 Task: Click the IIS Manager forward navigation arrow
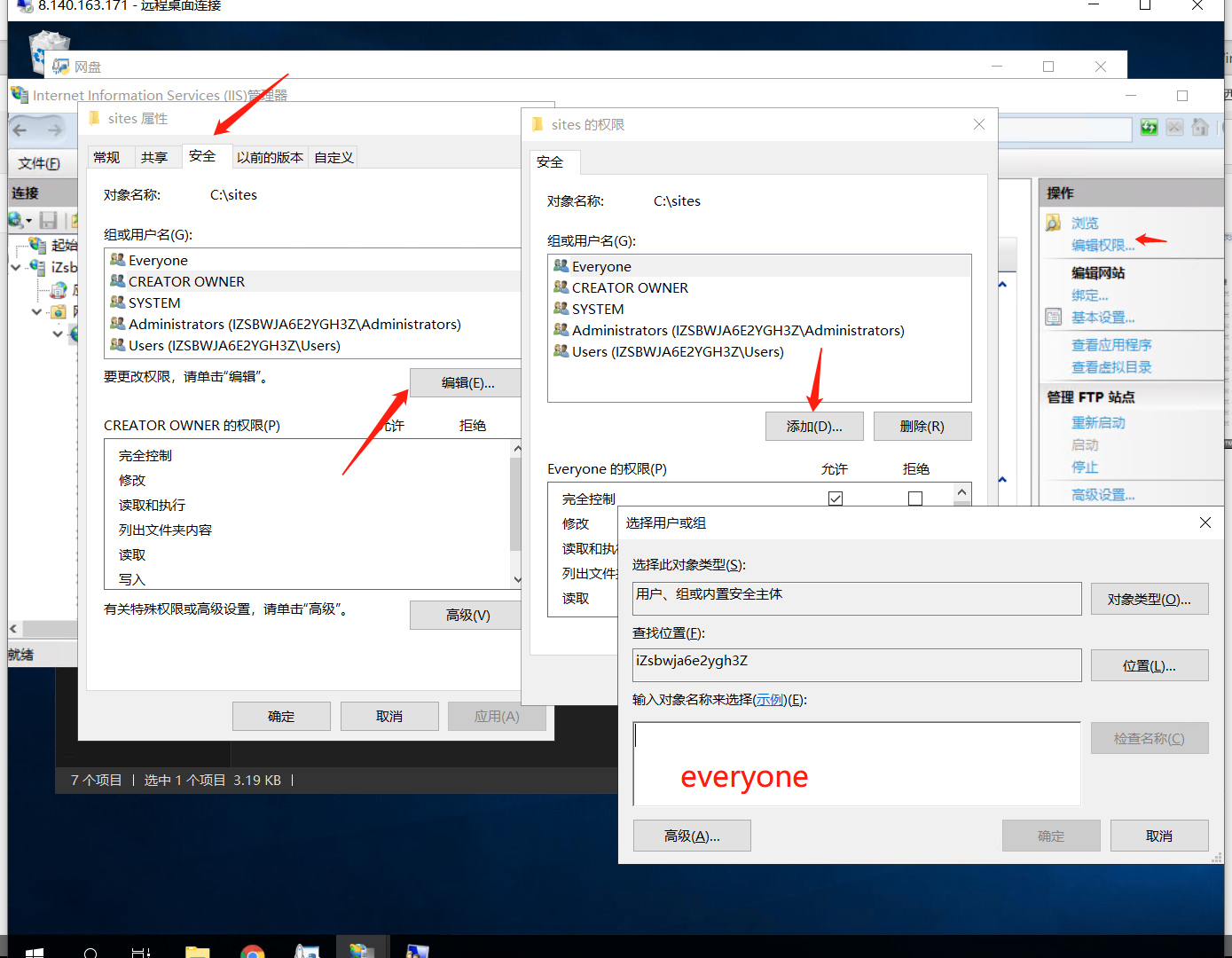(x=55, y=130)
